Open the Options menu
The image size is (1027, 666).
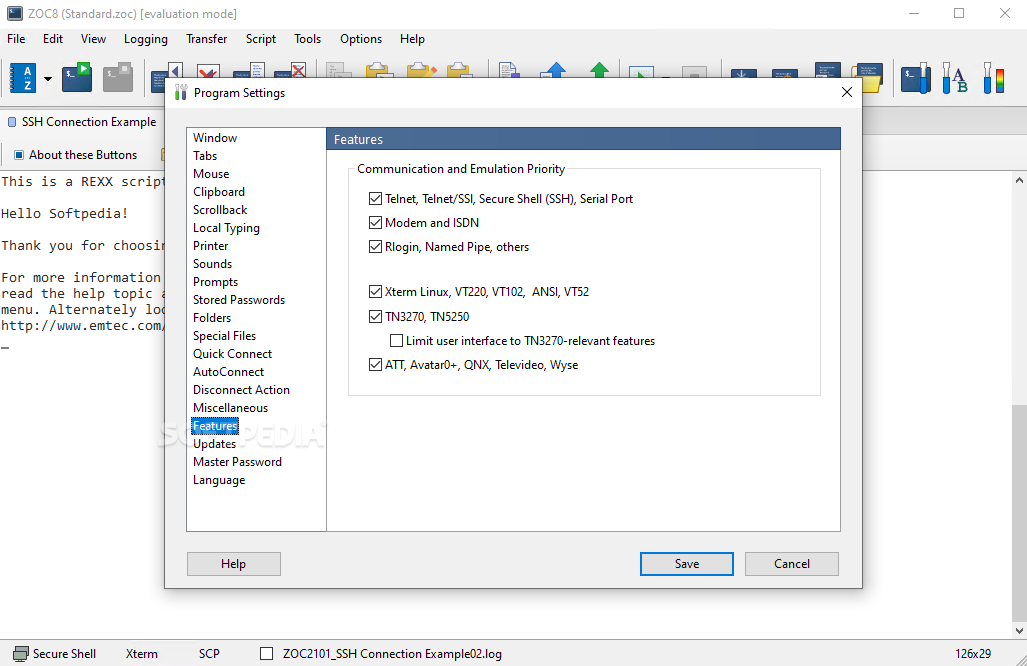(361, 39)
